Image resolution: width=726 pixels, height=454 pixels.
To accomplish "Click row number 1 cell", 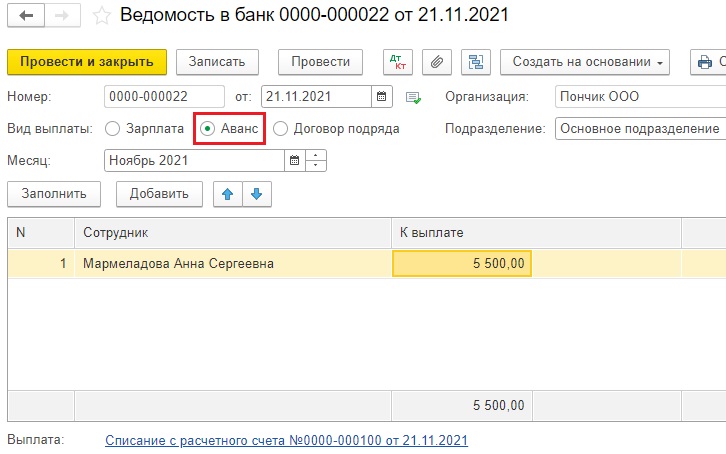I will point(41,263).
